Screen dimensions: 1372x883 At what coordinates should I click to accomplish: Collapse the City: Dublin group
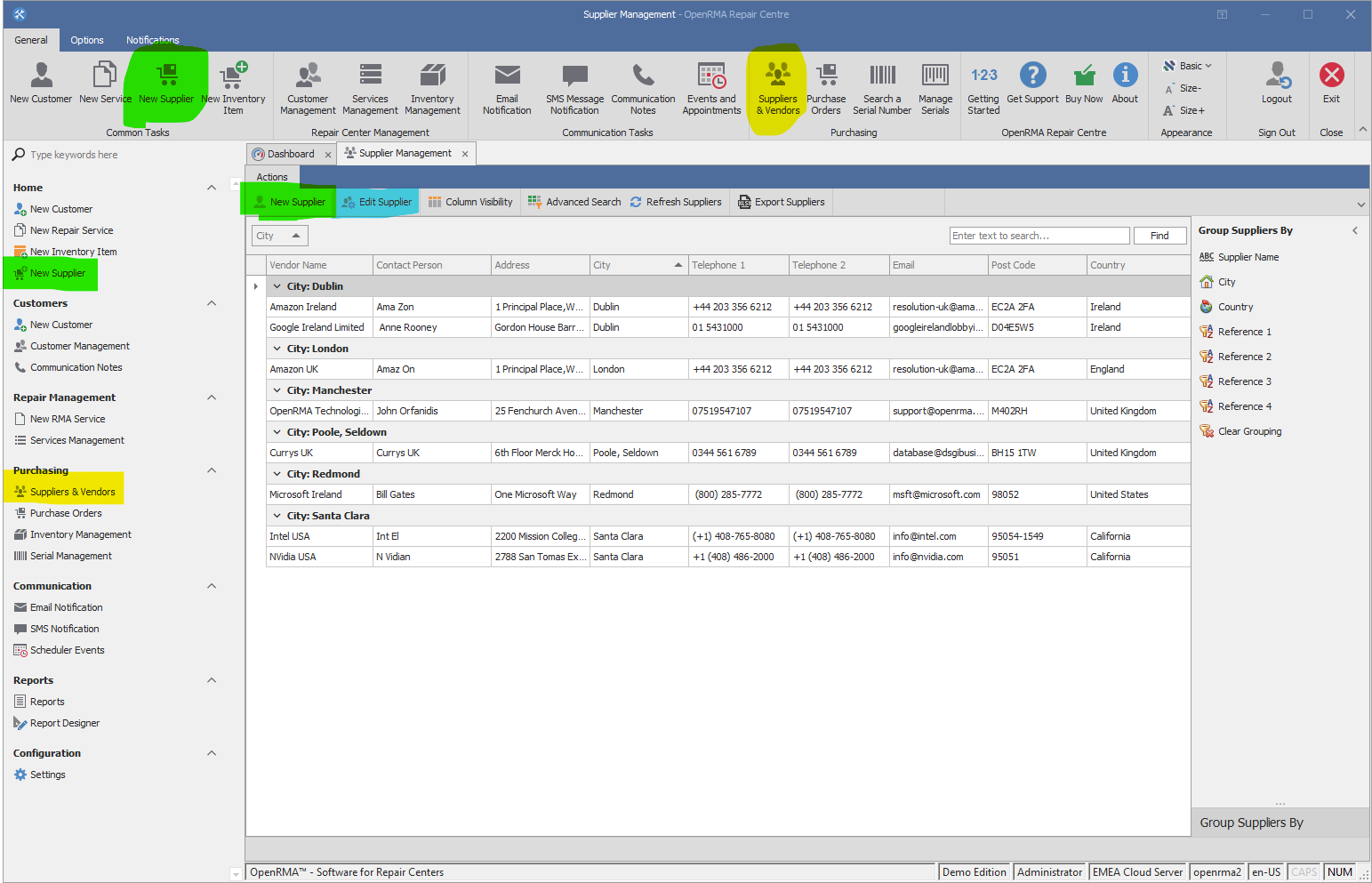tap(277, 286)
